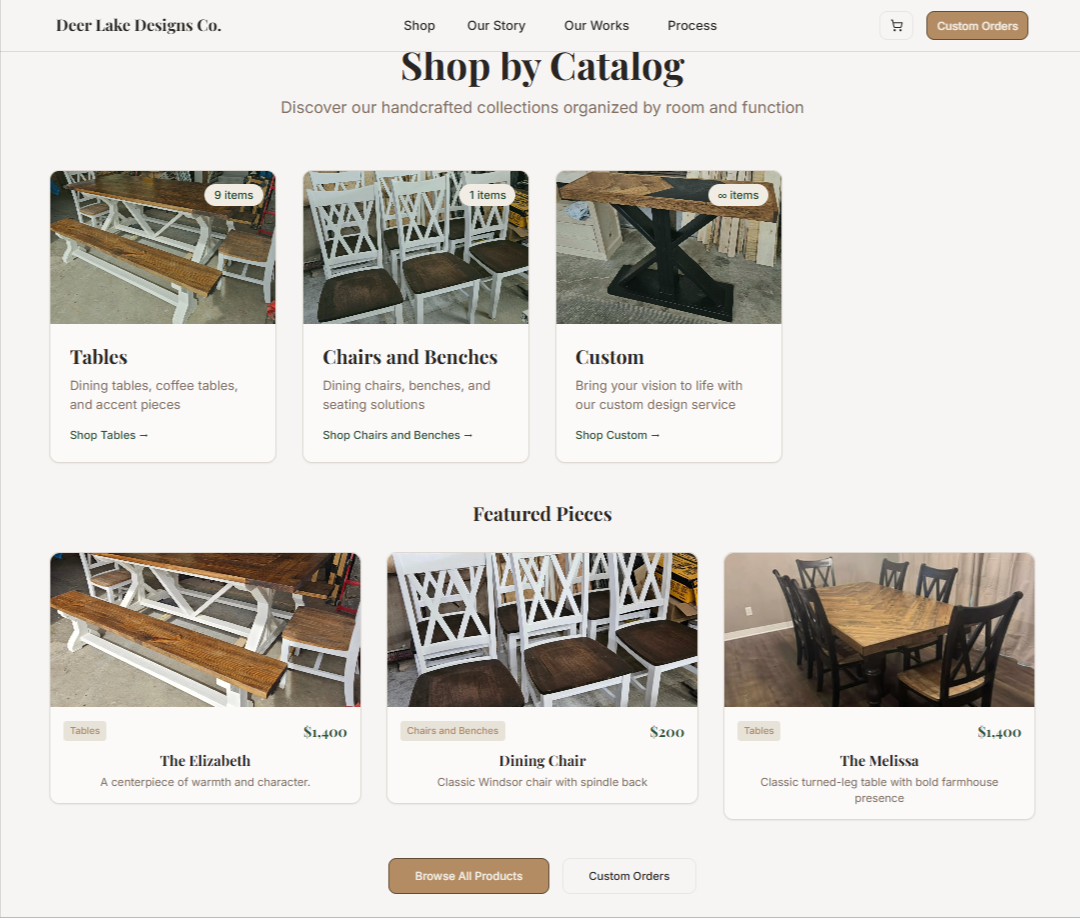The image size is (1080, 918).
Task: View The Elizabeth featured product photo
Action: pos(205,629)
